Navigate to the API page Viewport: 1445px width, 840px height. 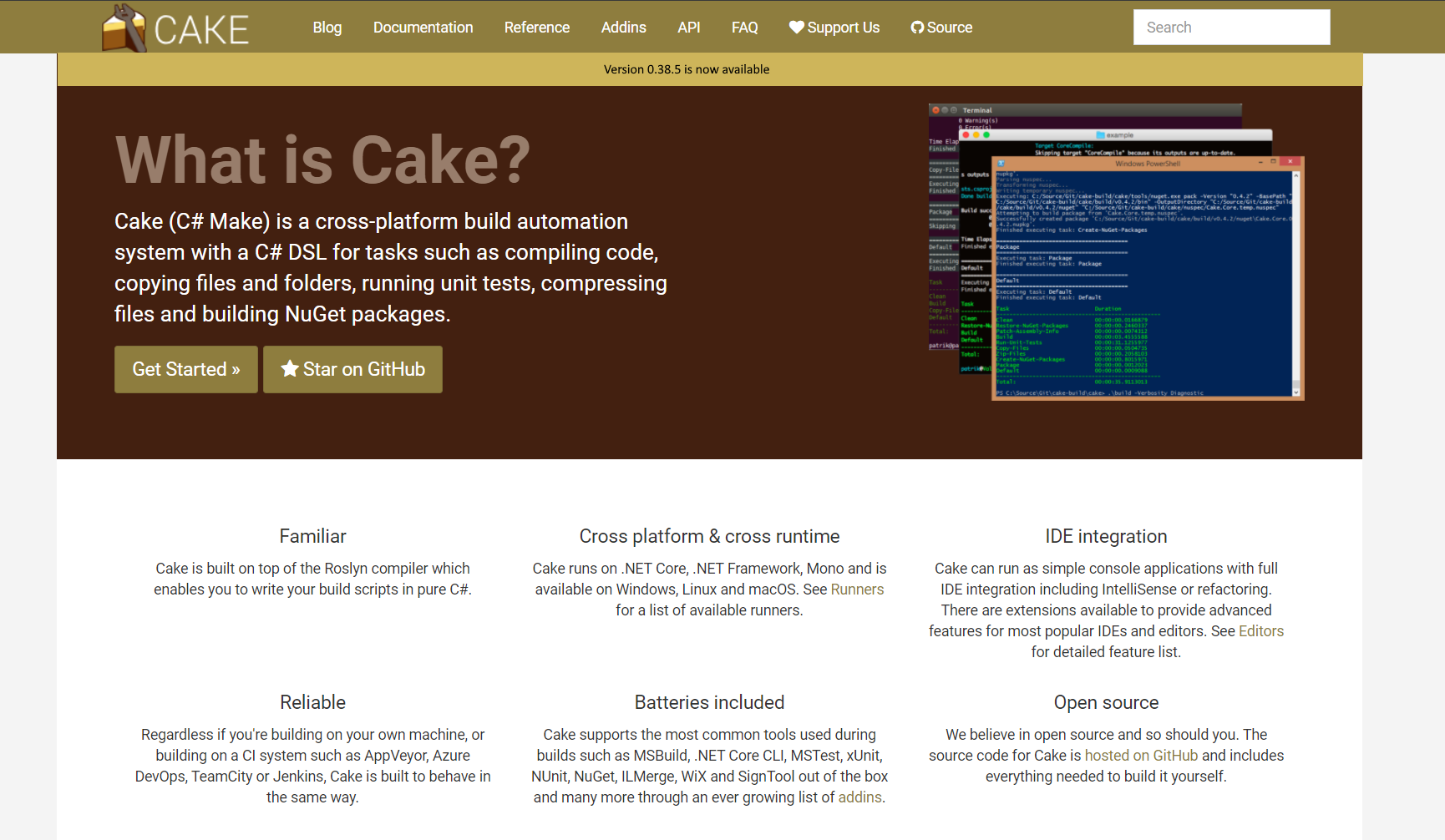(x=689, y=28)
